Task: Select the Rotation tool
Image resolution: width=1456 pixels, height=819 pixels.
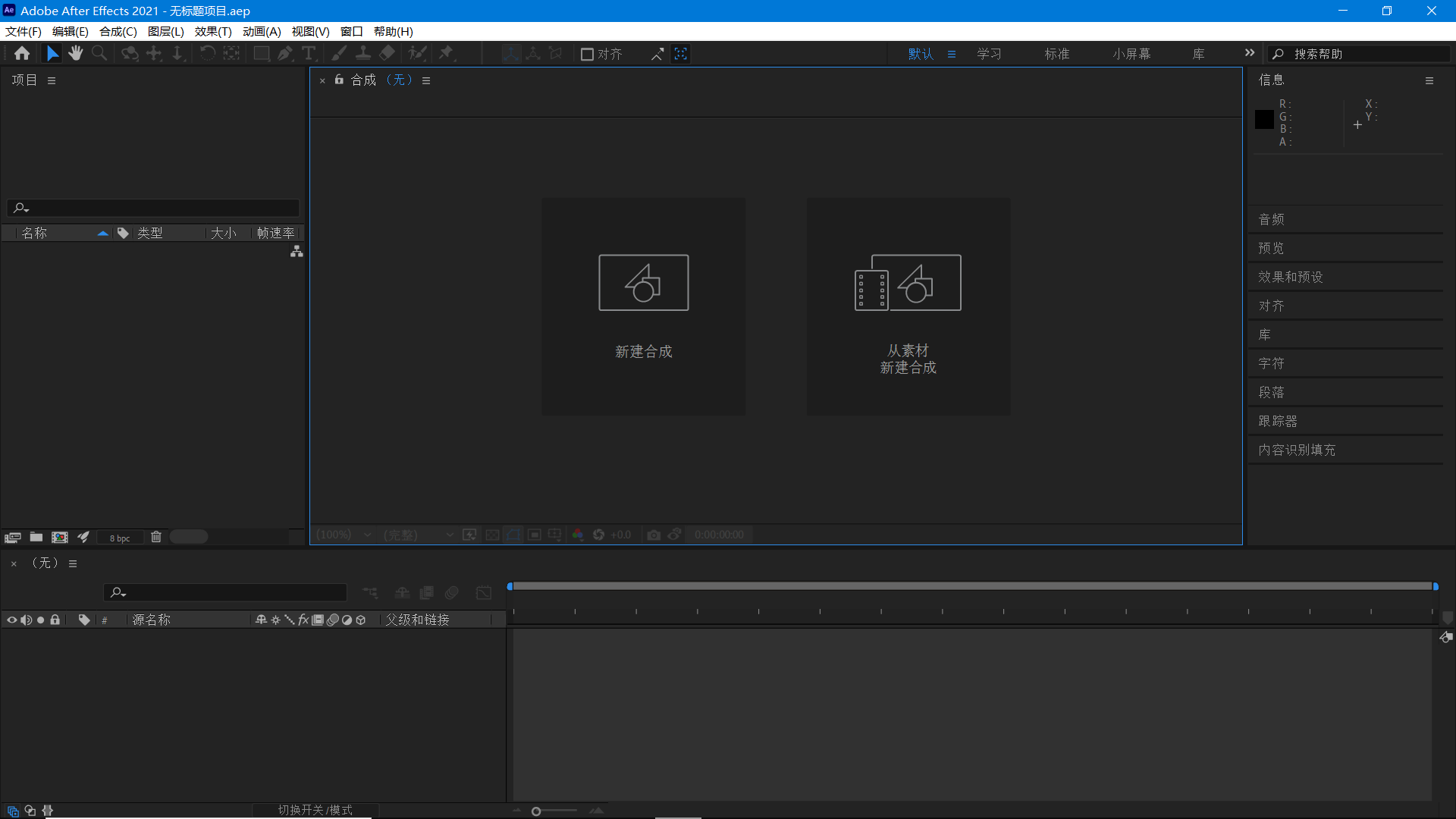Action: [207, 54]
